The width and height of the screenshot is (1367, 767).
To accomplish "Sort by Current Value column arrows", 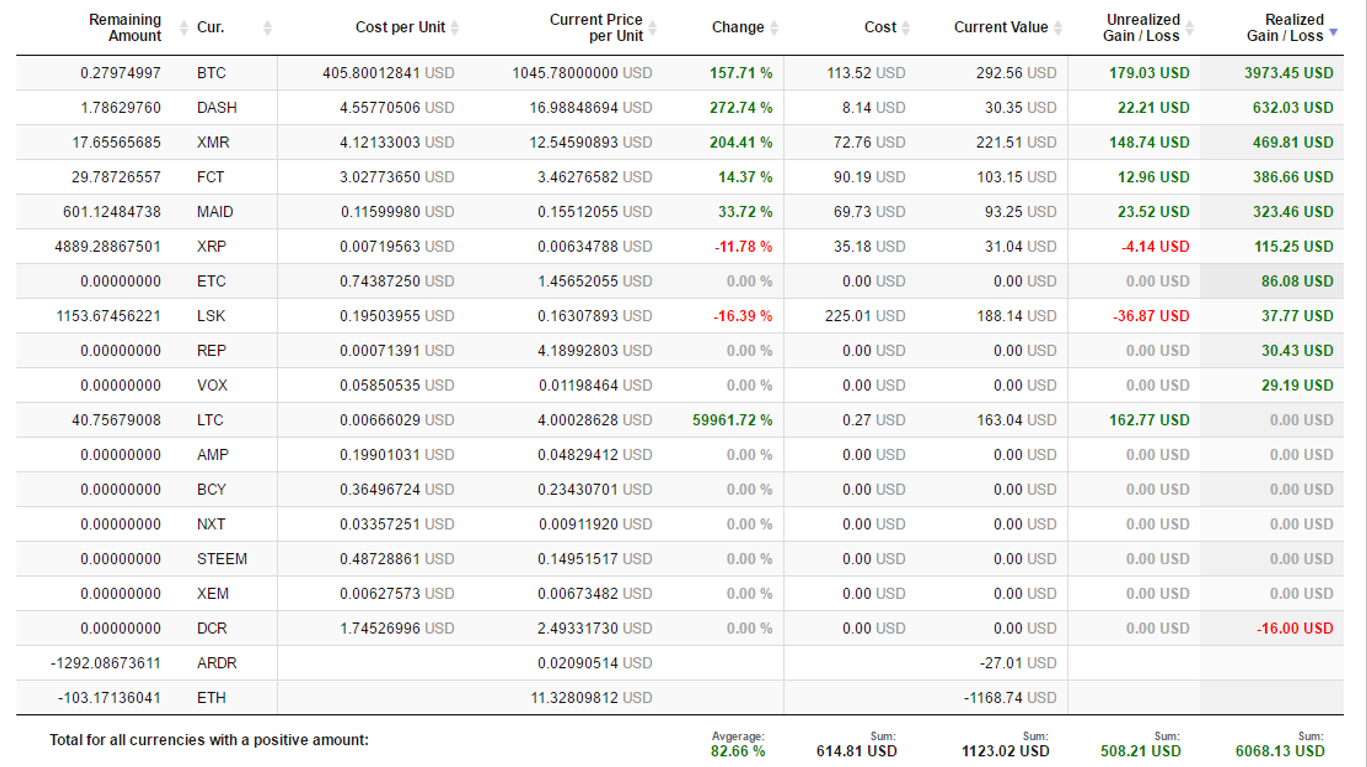I will 1058,28.
